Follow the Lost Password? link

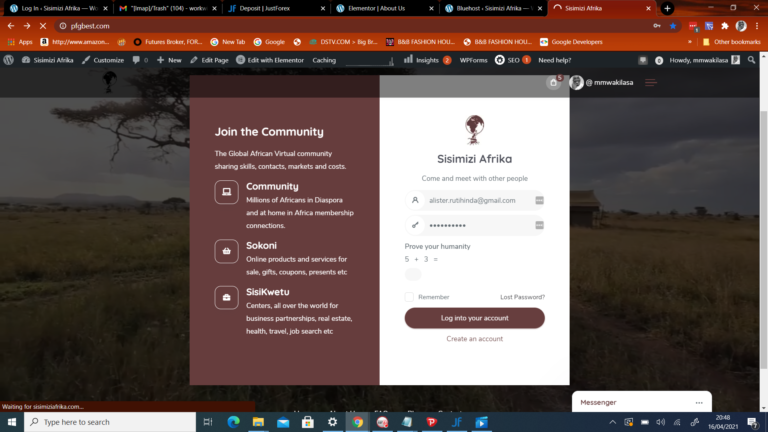click(522, 297)
